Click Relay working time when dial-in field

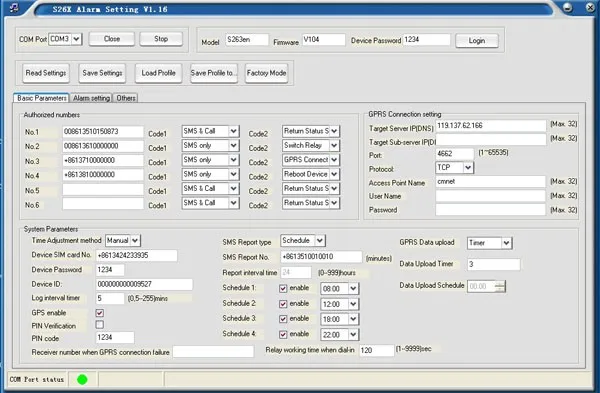[x=377, y=350]
